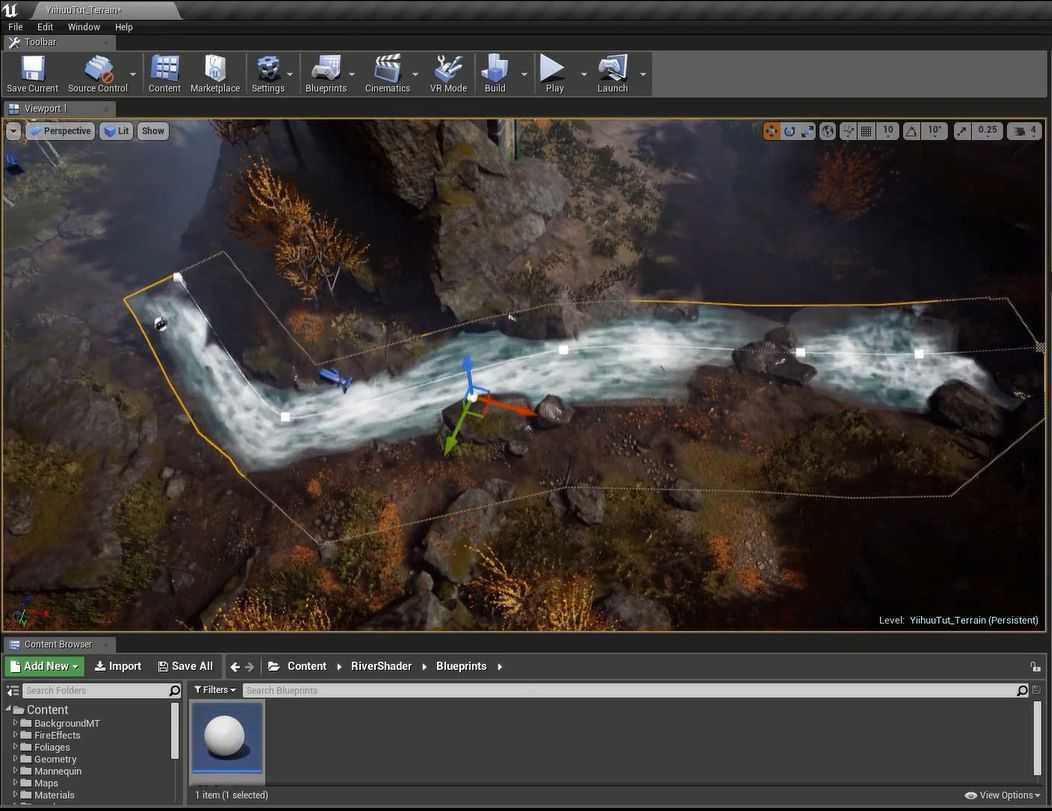The height and width of the screenshot is (811, 1052).
Task: Click the Save All button
Action: click(185, 666)
